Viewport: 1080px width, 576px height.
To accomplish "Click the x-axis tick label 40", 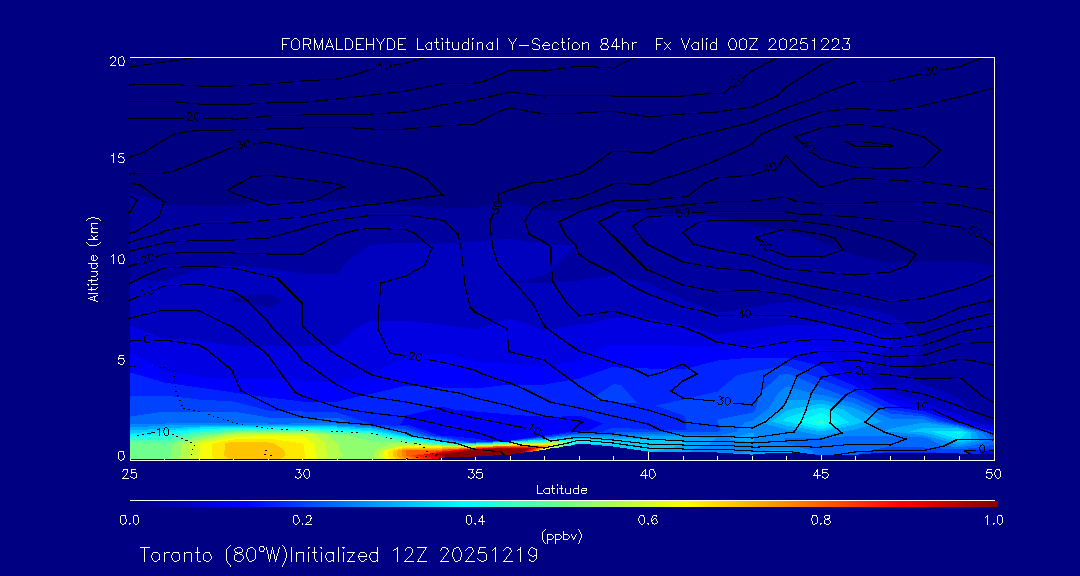I will [x=648, y=473].
